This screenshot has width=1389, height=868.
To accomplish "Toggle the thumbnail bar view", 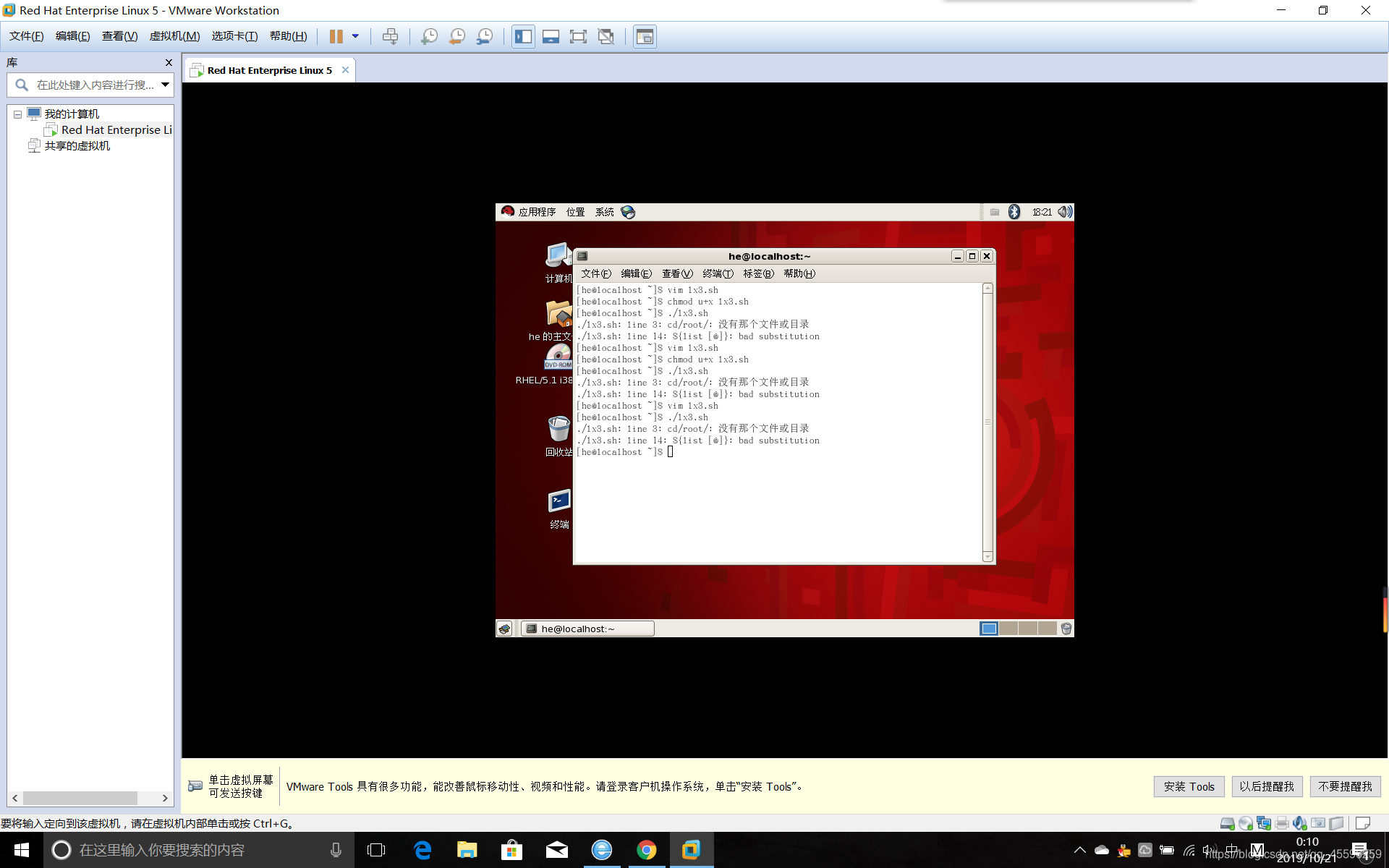I will pos(551,36).
